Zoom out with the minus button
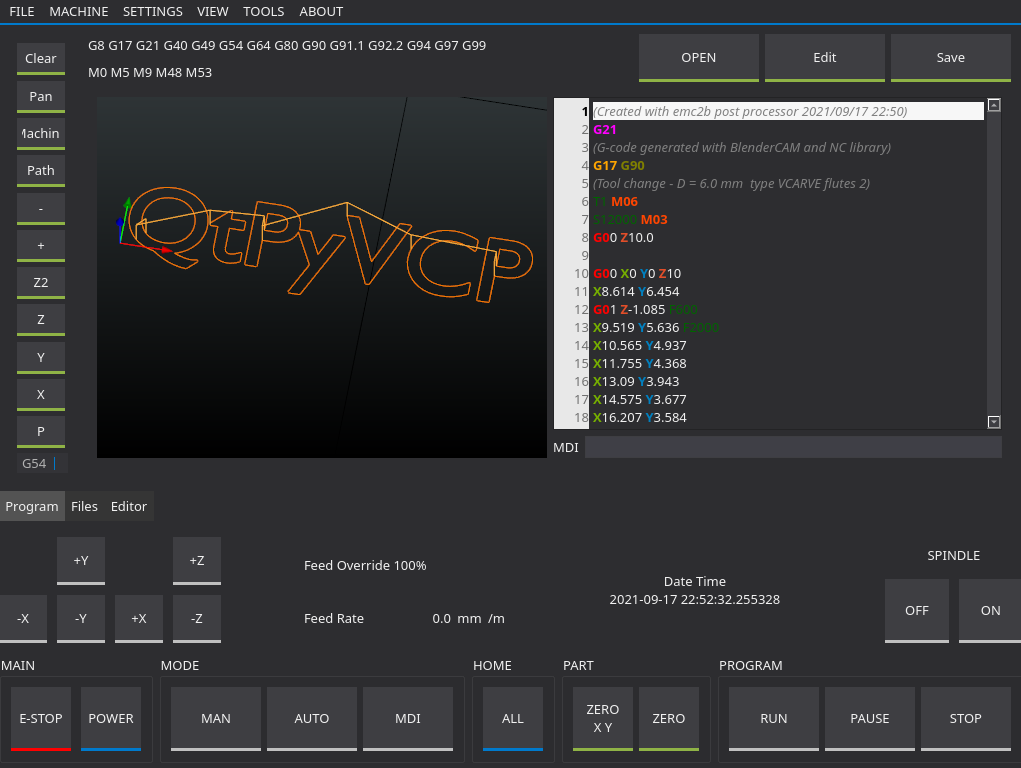This screenshot has height=768, width=1021. tap(41, 208)
